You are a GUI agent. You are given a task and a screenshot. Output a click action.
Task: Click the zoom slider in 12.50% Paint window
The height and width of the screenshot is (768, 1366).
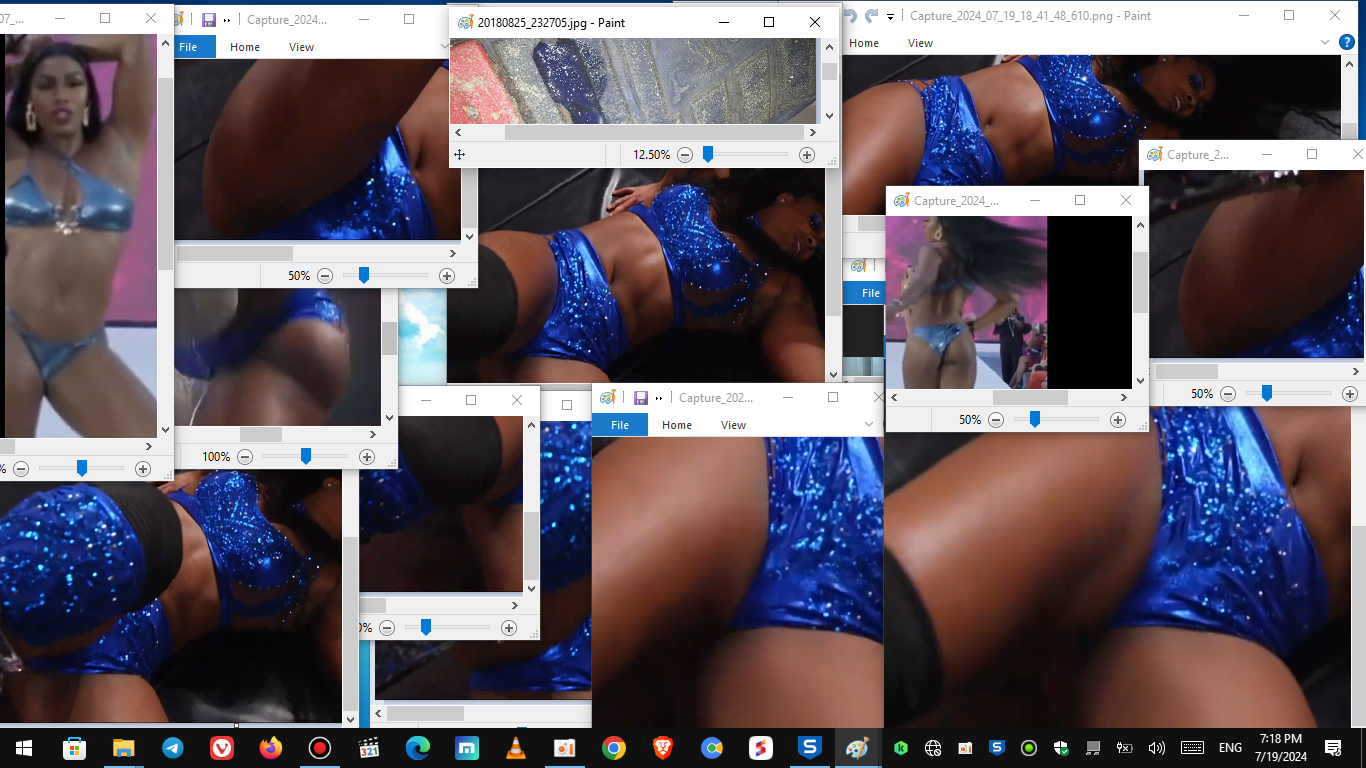(708, 155)
